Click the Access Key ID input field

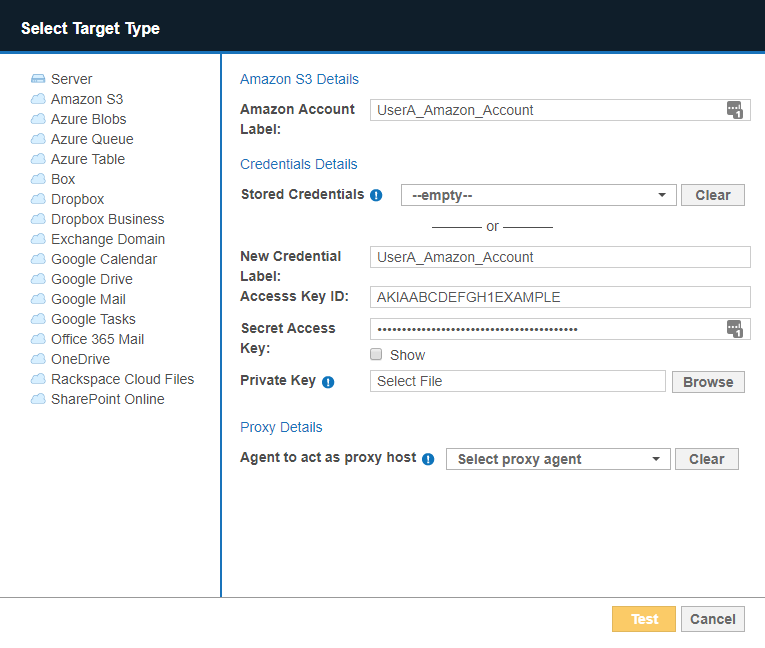click(x=559, y=297)
